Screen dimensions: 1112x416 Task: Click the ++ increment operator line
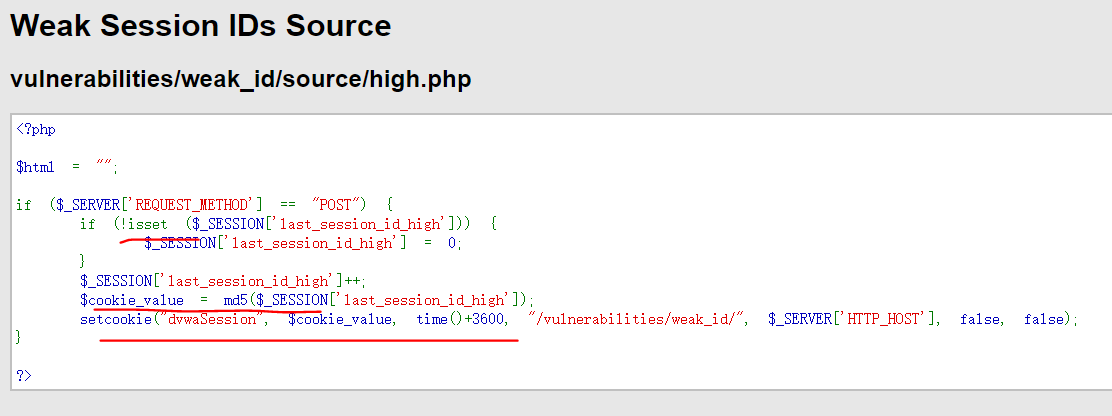click(223, 281)
